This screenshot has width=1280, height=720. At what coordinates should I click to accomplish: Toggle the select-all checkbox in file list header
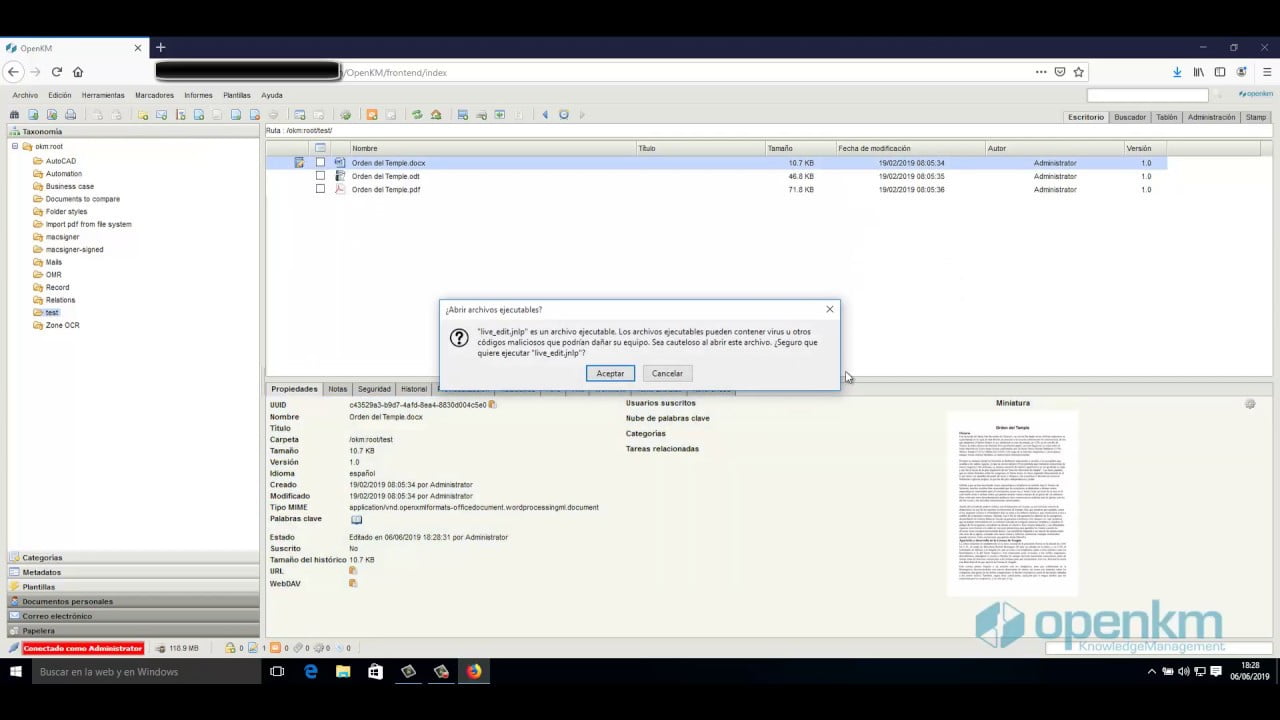click(x=320, y=148)
